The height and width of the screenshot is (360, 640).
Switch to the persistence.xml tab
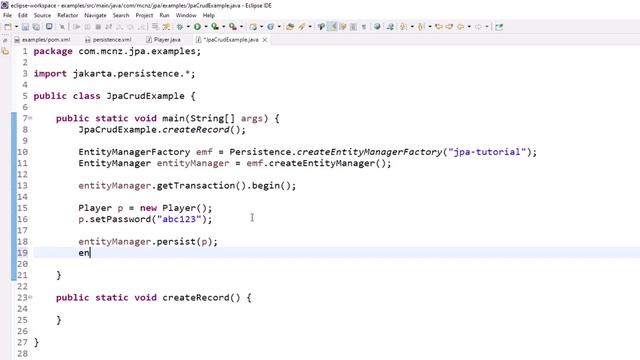click(109, 40)
